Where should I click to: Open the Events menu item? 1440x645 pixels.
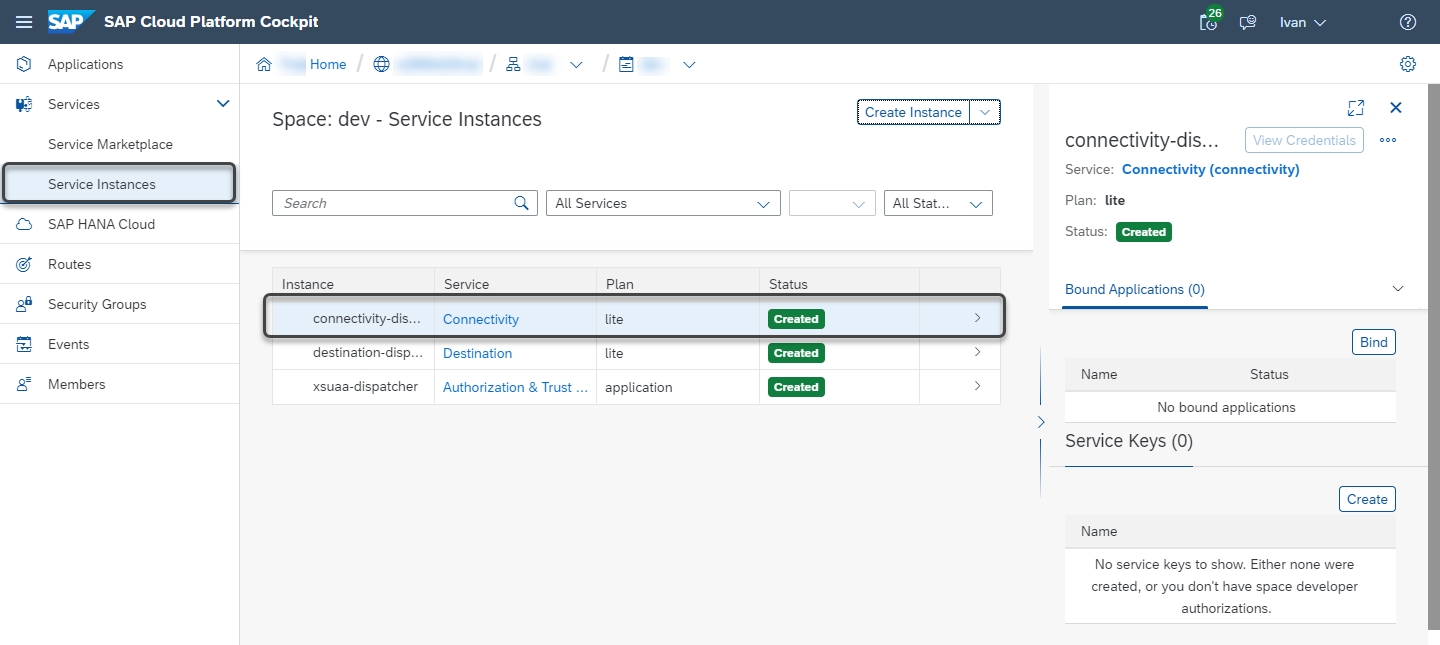pyautogui.click(x=68, y=344)
